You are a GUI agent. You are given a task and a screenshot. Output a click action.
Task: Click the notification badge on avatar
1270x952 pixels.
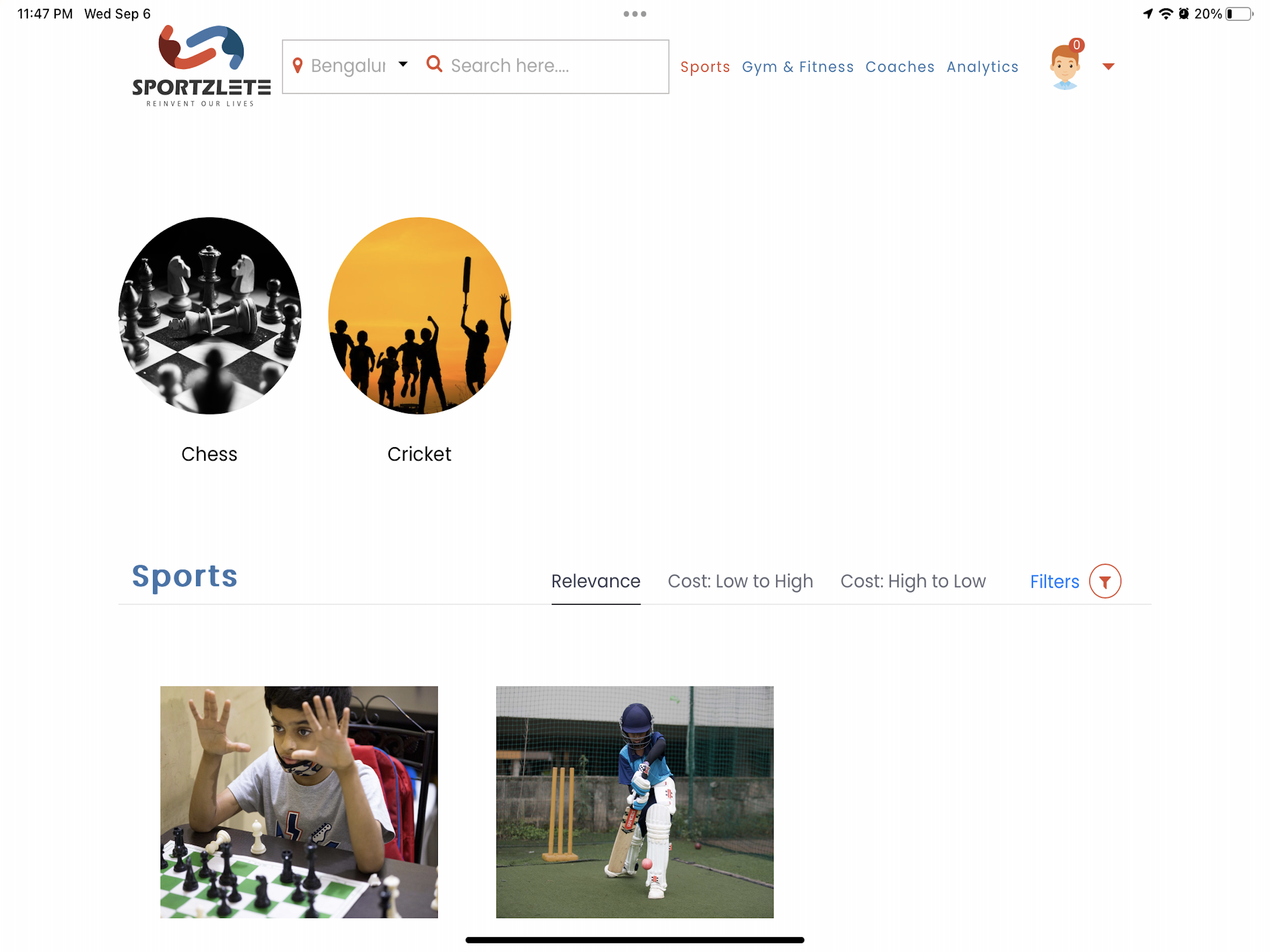click(x=1077, y=45)
